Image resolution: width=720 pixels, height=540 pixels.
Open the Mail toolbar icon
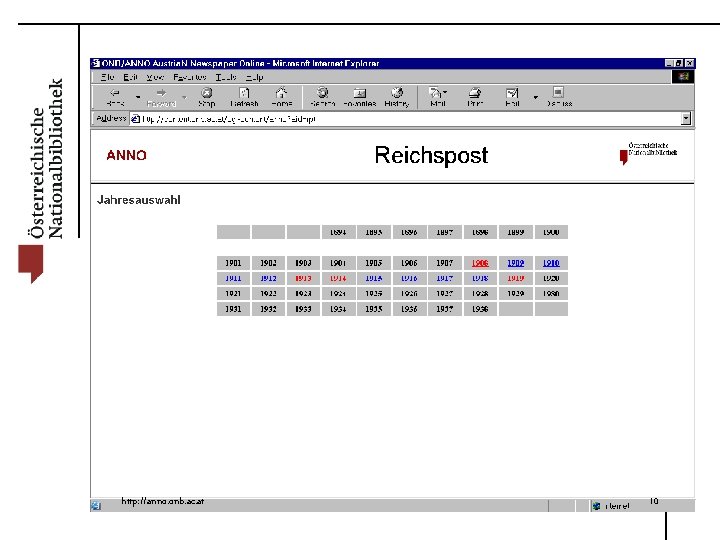click(x=437, y=97)
